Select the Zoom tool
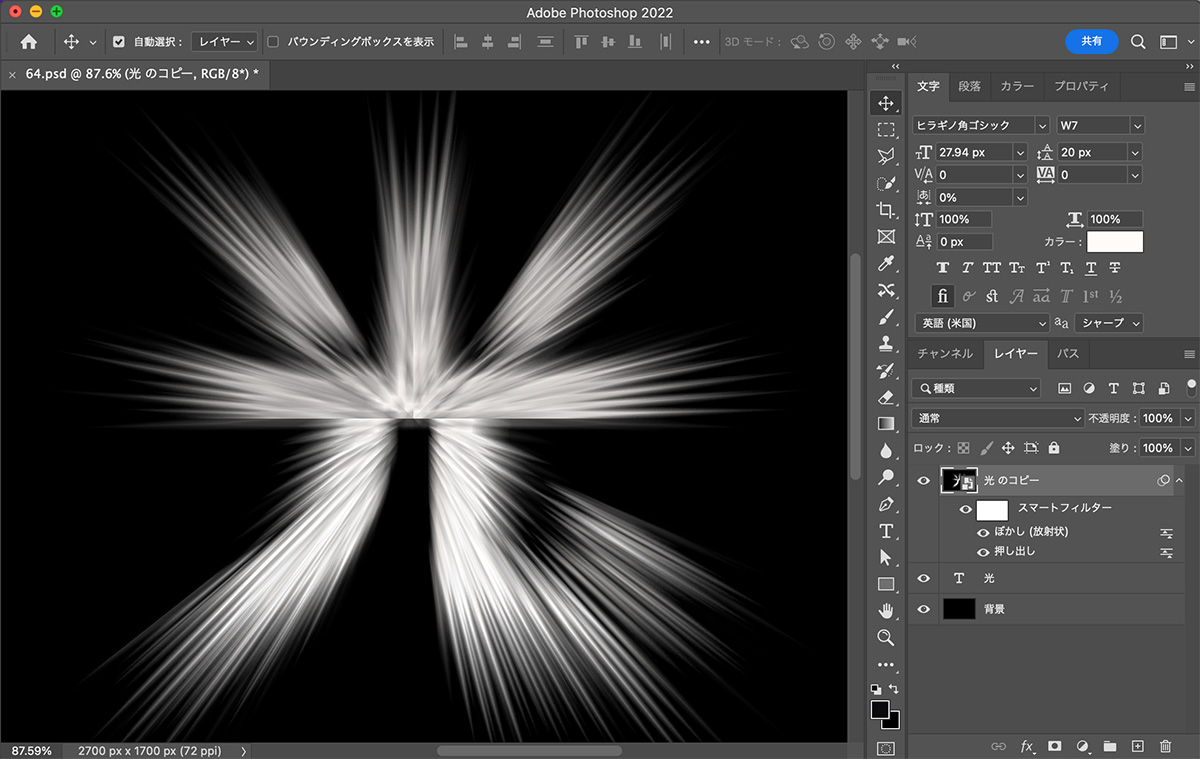The height and width of the screenshot is (759, 1200). [885, 637]
